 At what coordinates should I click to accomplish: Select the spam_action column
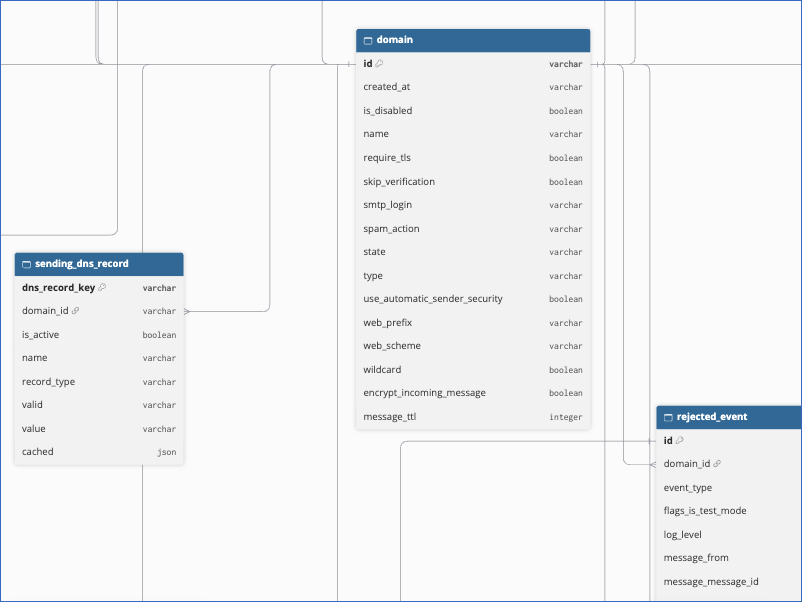(x=473, y=229)
